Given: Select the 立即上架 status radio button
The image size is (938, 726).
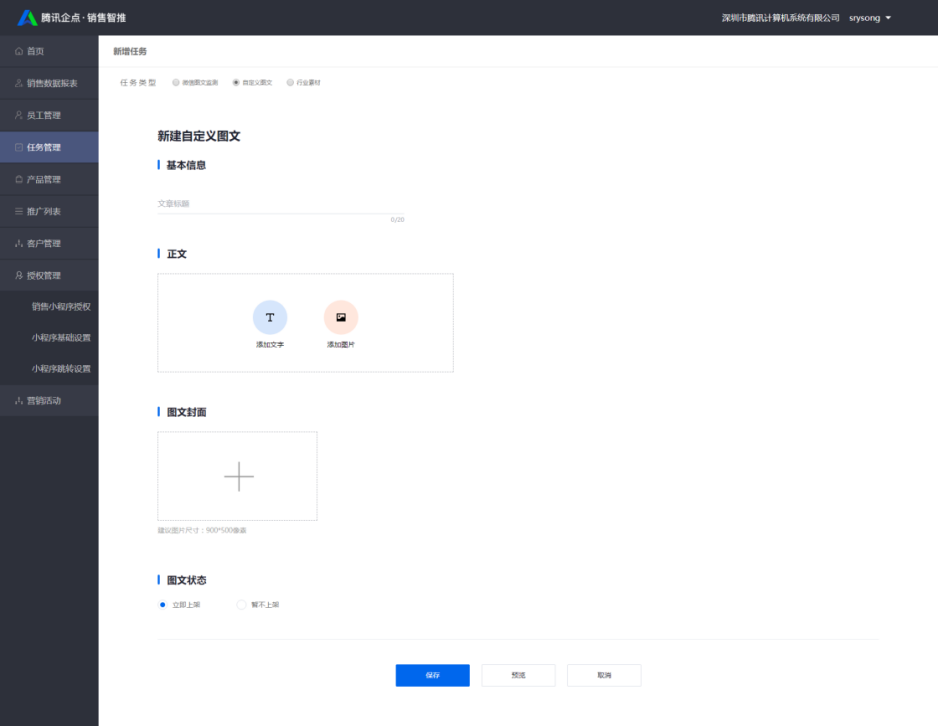Looking at the screenshot, I should click(x=163, y=605).
